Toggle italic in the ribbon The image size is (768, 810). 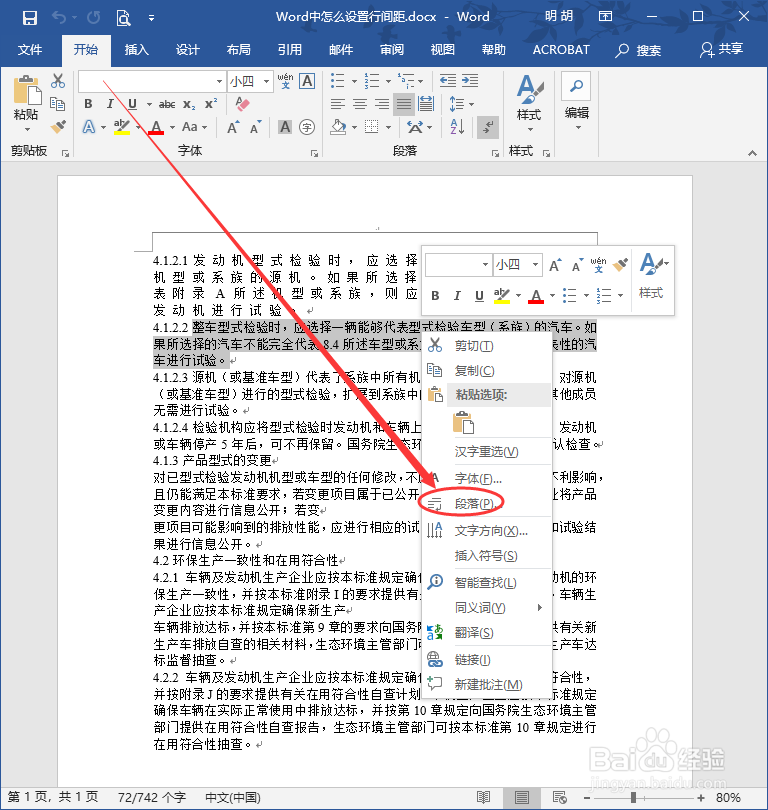tap(110, 104)
